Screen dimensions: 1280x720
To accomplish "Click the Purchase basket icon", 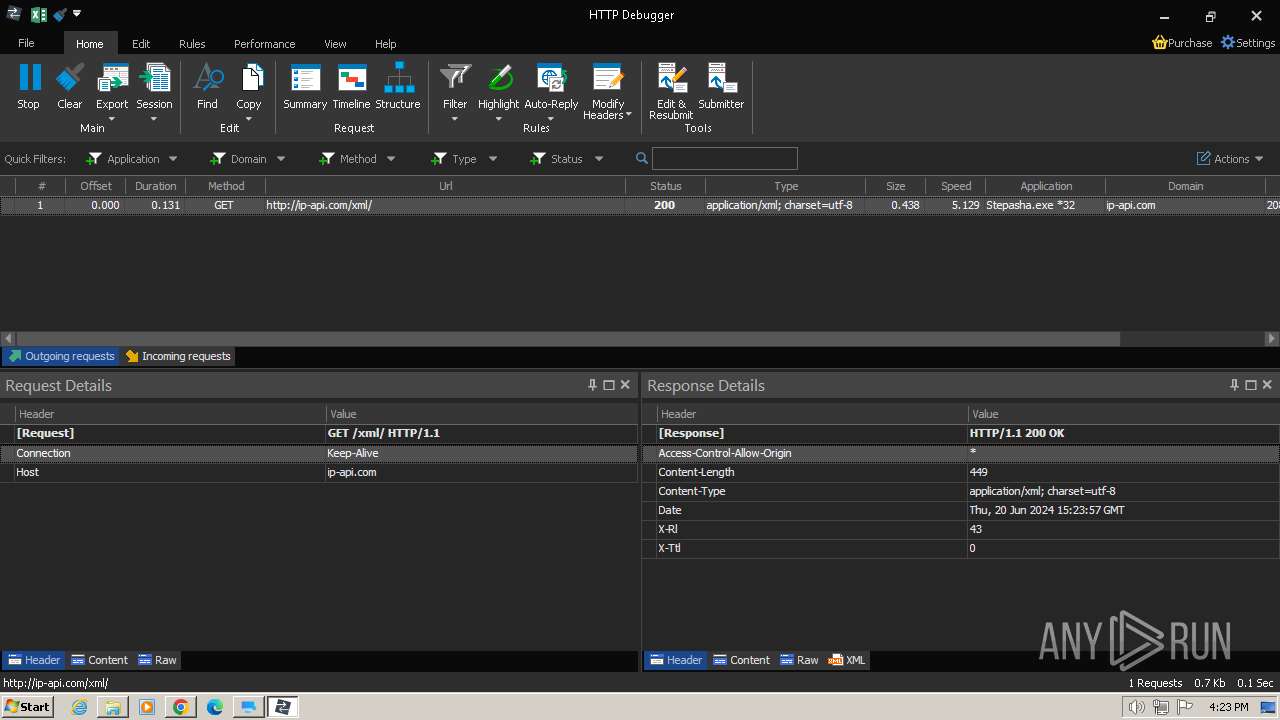I will coord(1160,43).
